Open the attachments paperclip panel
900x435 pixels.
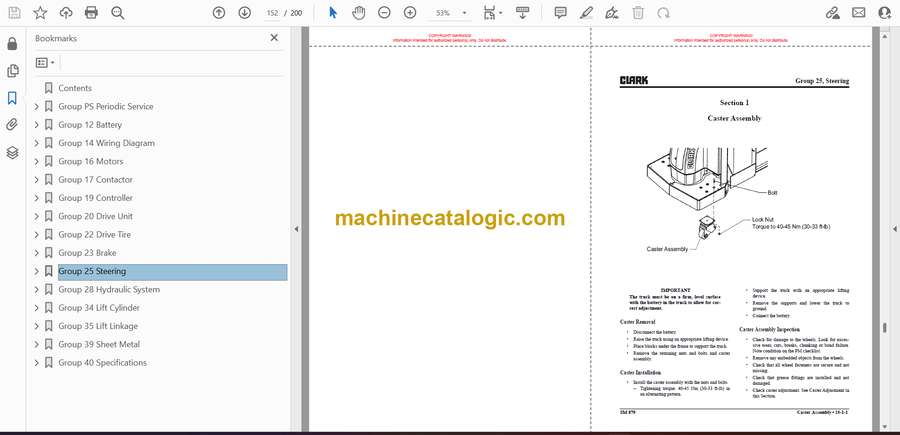(13, 125)
